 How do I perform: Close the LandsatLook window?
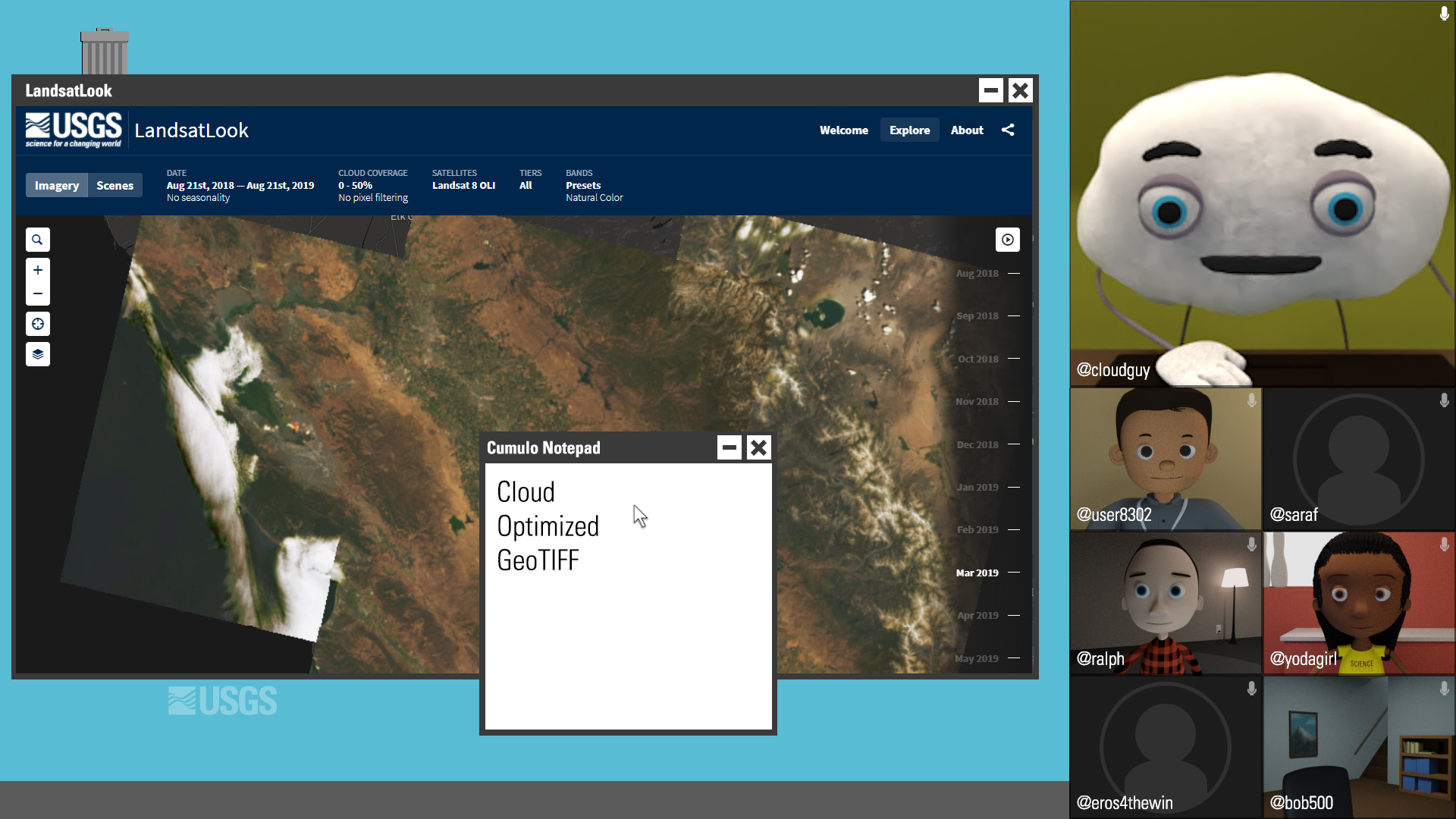pyautogui.click(x=1021, y=90)
